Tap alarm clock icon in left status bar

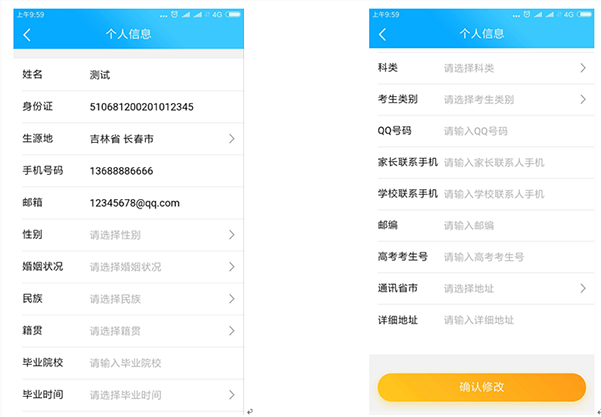click(x=174, y=15)
